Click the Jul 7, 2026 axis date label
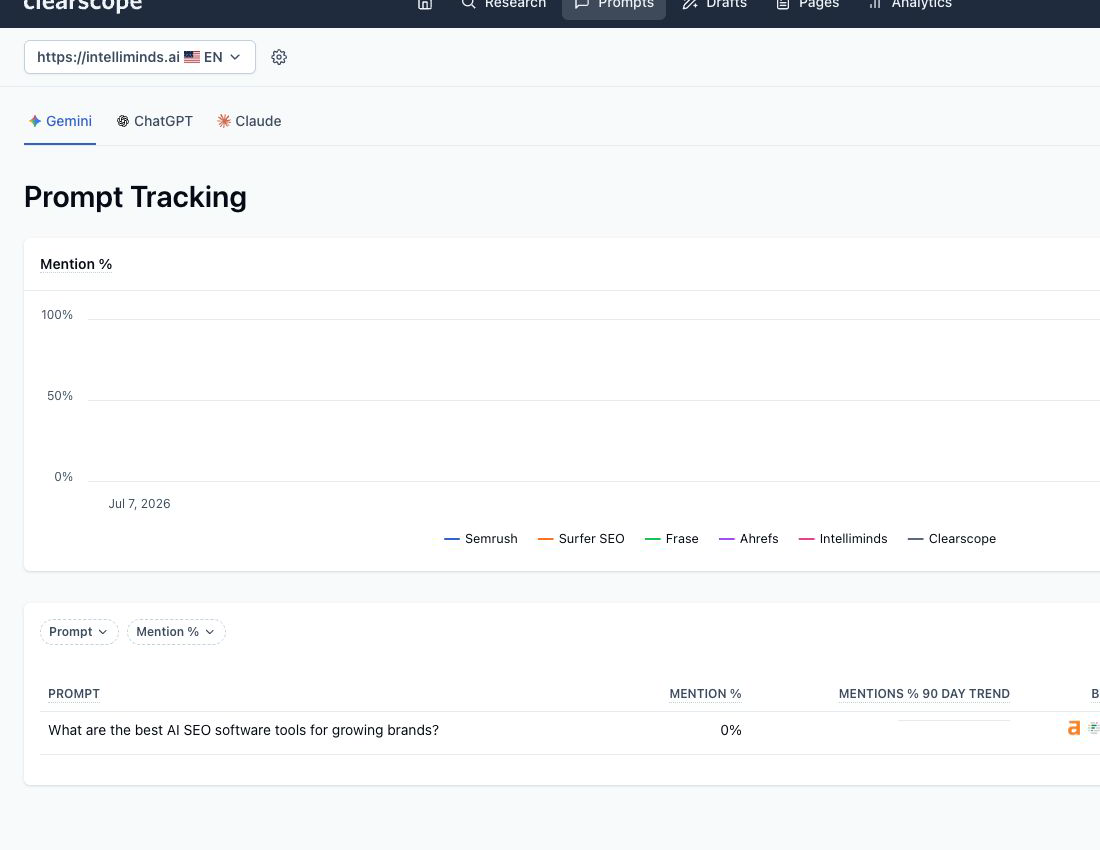1100x850 pixels. [x=139, y=504]
